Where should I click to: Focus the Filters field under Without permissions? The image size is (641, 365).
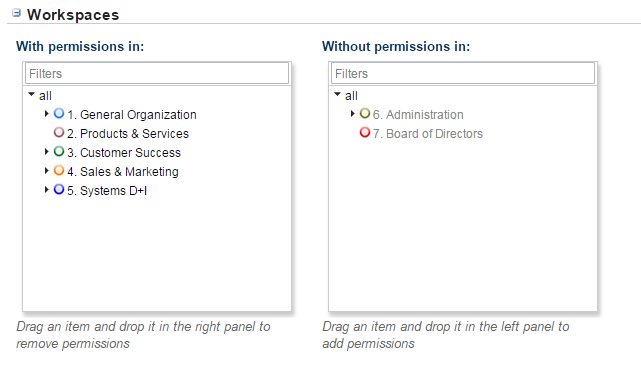pos(463,74)
